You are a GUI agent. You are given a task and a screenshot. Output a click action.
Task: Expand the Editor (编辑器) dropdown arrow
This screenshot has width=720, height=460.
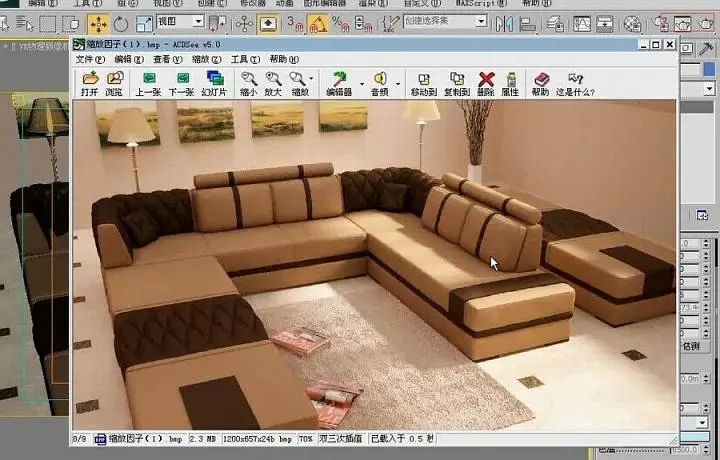(362, 84)
